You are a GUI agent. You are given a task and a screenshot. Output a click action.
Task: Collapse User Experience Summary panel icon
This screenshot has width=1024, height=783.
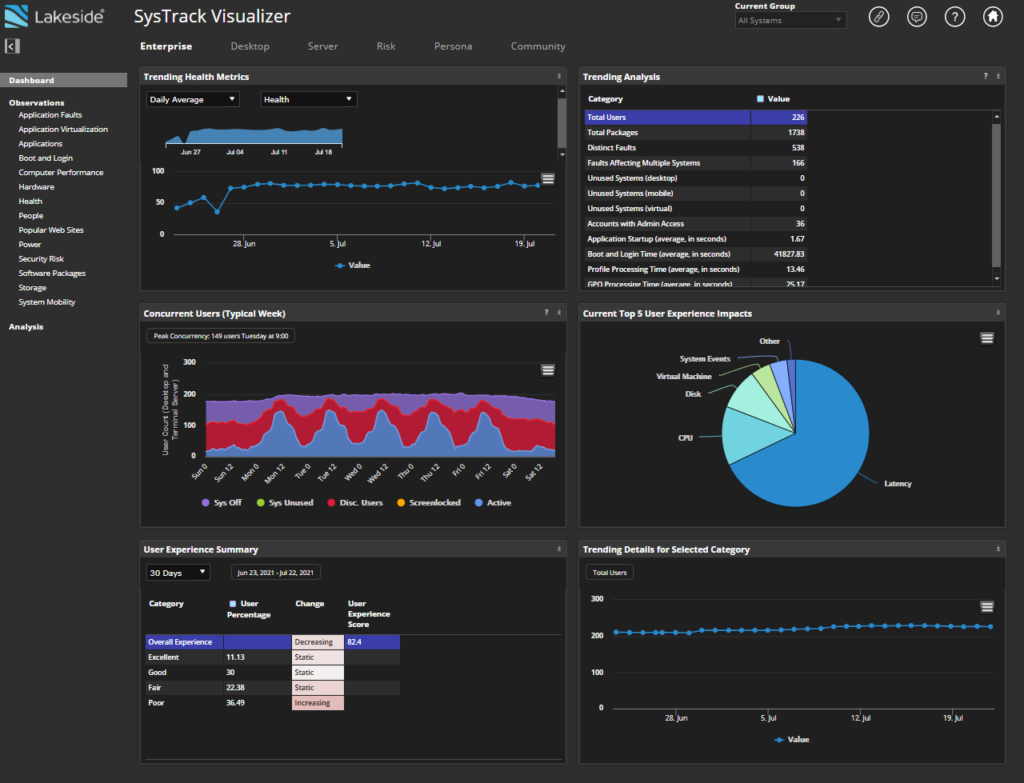tap(559, 549)
